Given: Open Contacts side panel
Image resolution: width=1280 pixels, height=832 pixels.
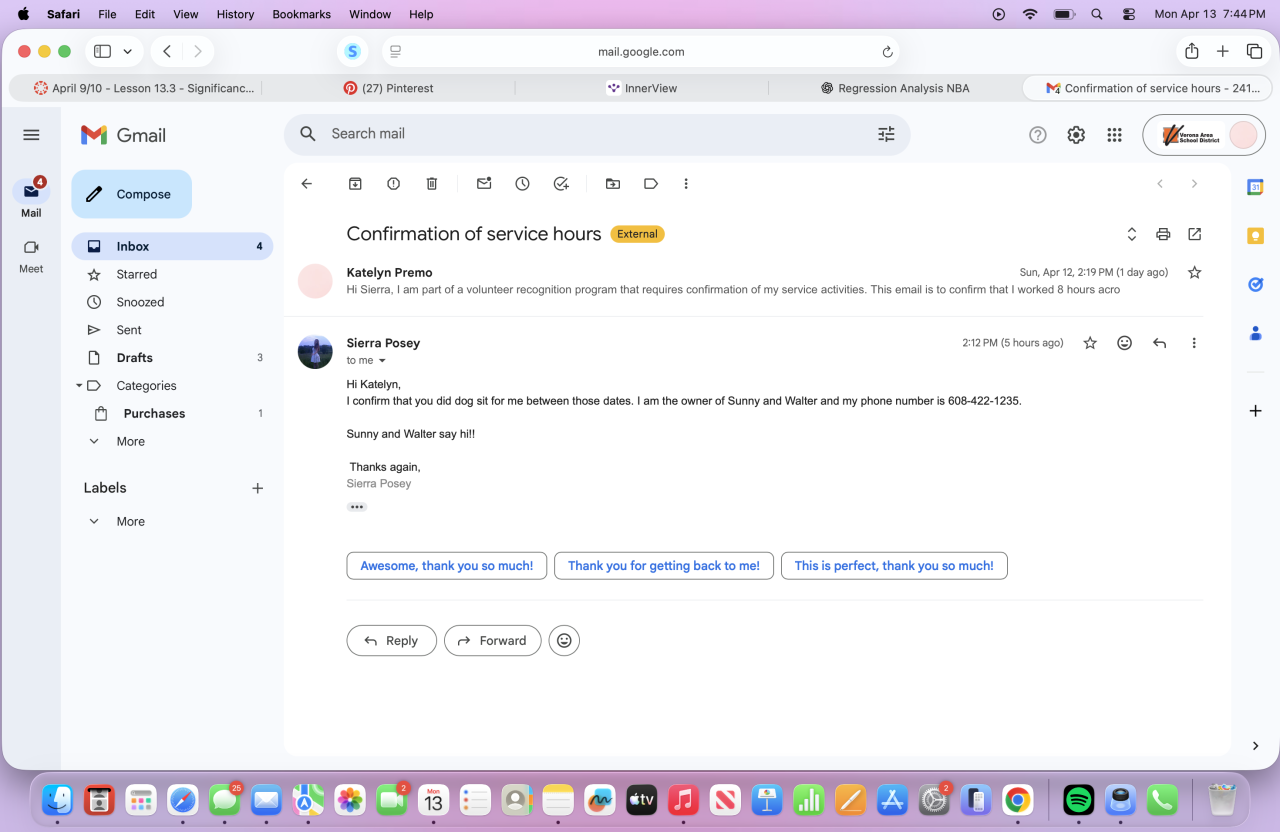Looking at the screenshot, I should tap(1255, 333).
